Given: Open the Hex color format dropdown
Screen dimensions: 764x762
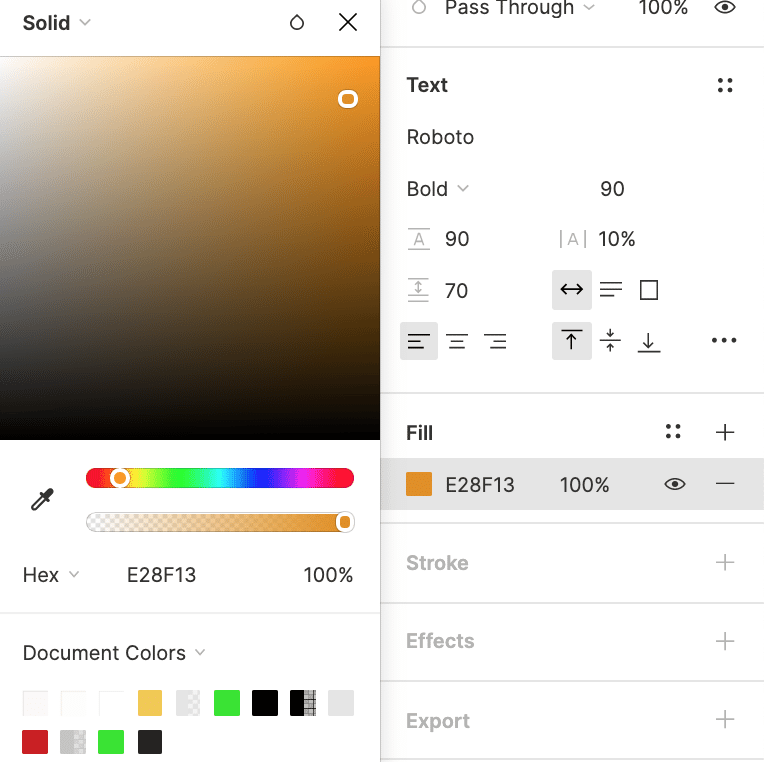Looking at the screenshot, I should pyautogui.click(x=51, y=575).
